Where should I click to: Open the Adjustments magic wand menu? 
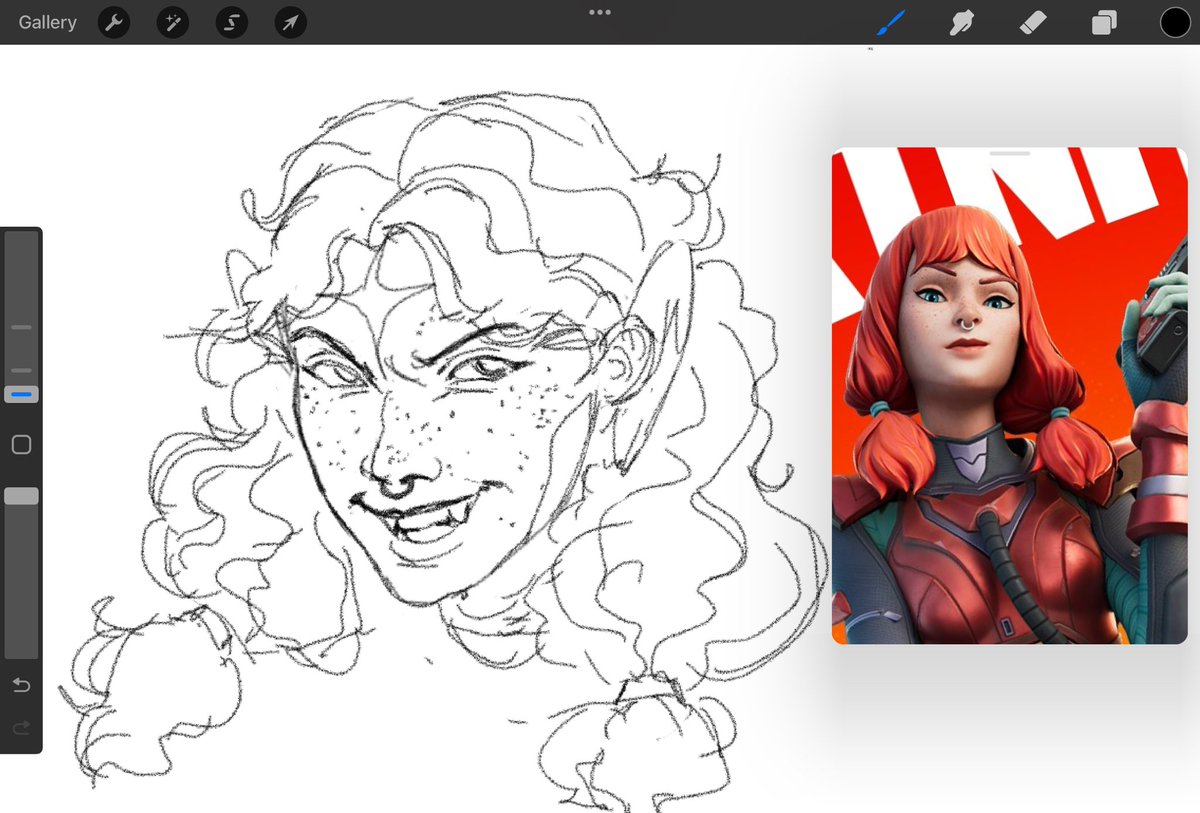173,22
